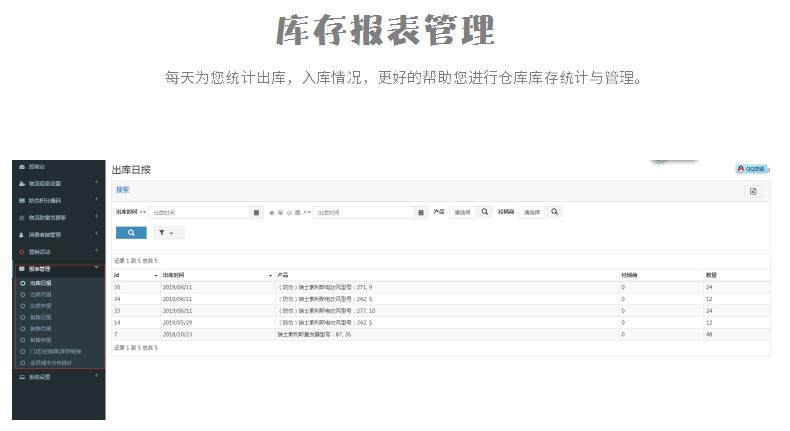Expand the 系统设置 sidebar menu arrow
The height and width of the screenshot is (431, 790).
coord(96,376)
